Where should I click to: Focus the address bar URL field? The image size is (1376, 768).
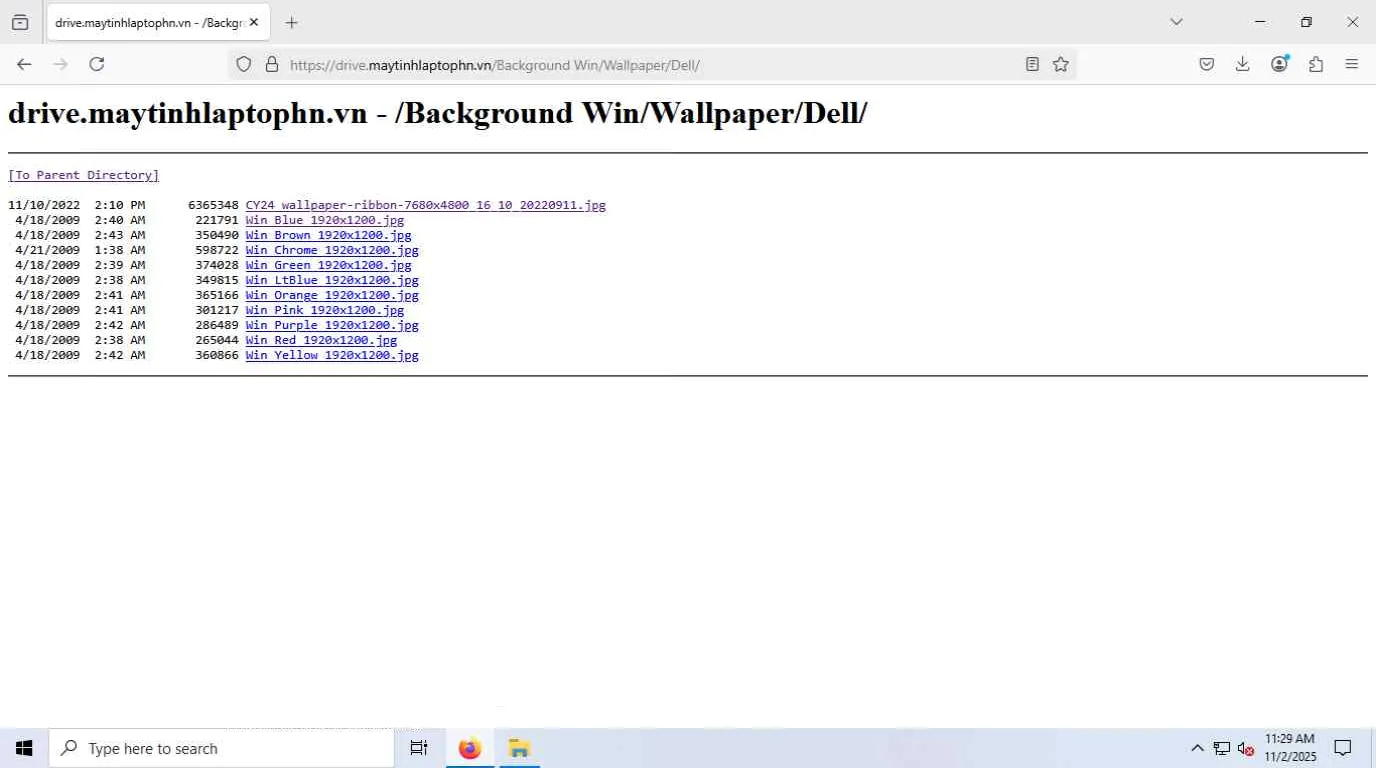point(650,65)
